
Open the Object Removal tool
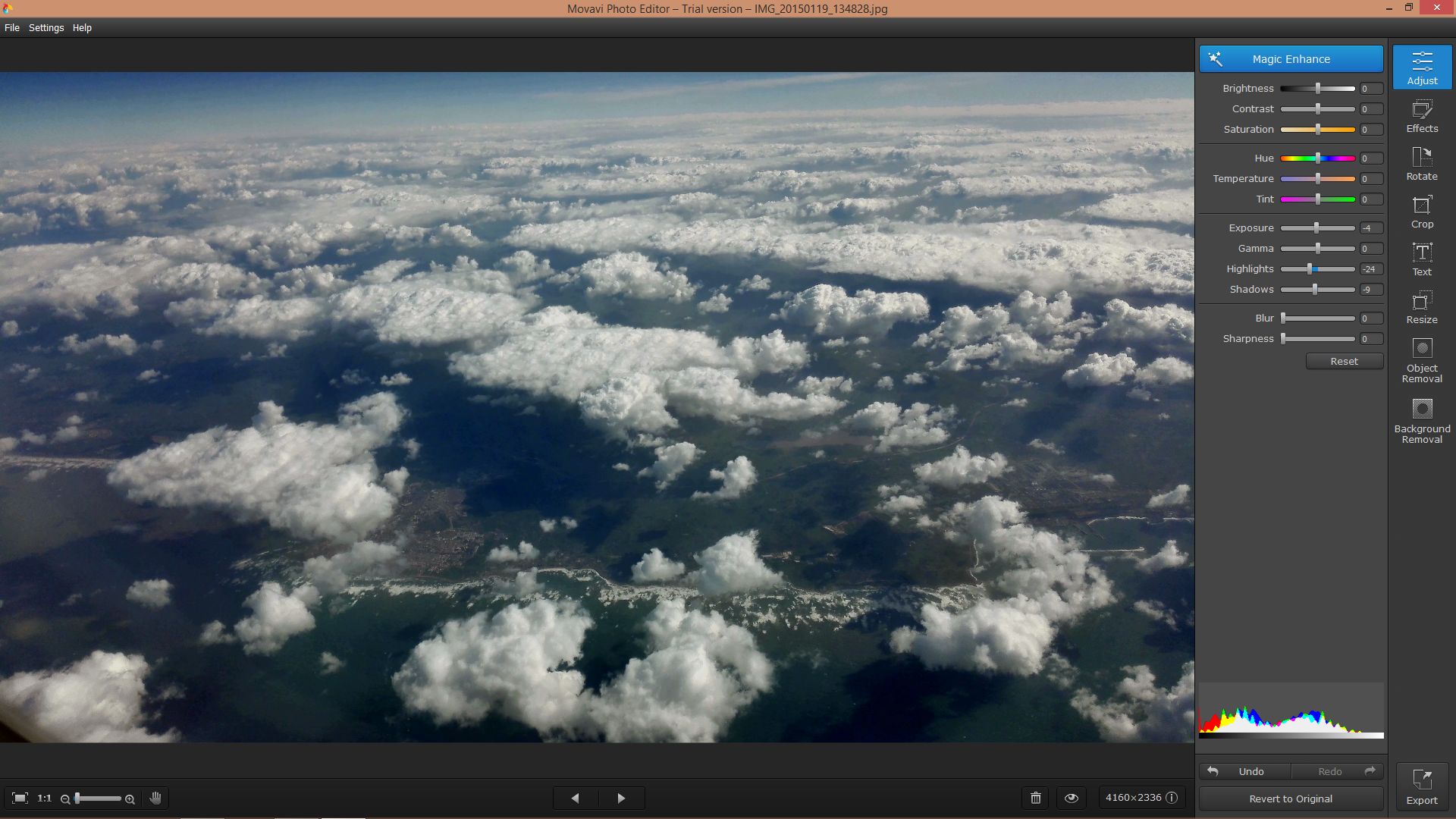click(x=1422, y=360)
